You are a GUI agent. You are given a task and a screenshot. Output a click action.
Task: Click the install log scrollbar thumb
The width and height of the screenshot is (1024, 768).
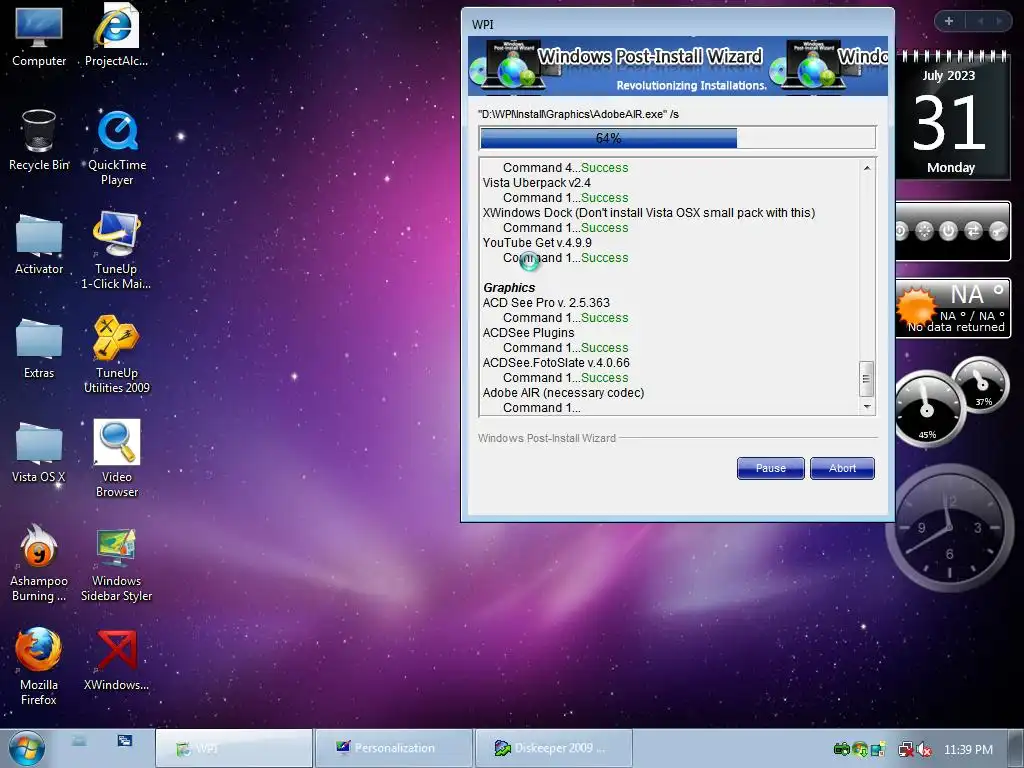[x=867, y=379]
